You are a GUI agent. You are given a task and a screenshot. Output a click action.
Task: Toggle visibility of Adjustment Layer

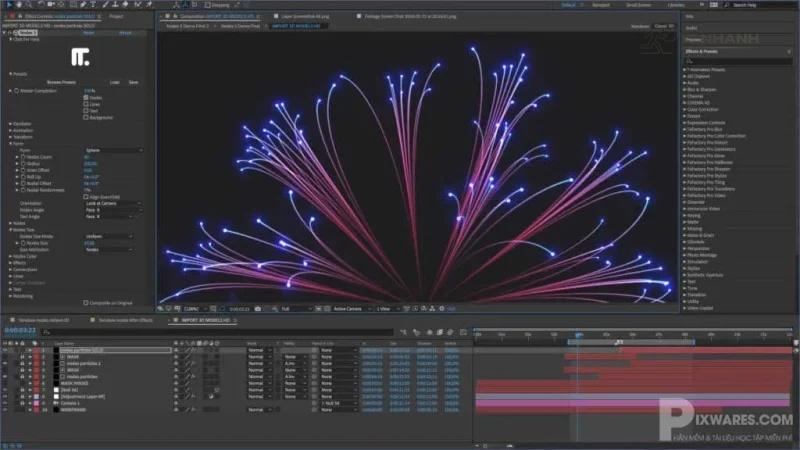pyautogui.click(x=5, y=396)
